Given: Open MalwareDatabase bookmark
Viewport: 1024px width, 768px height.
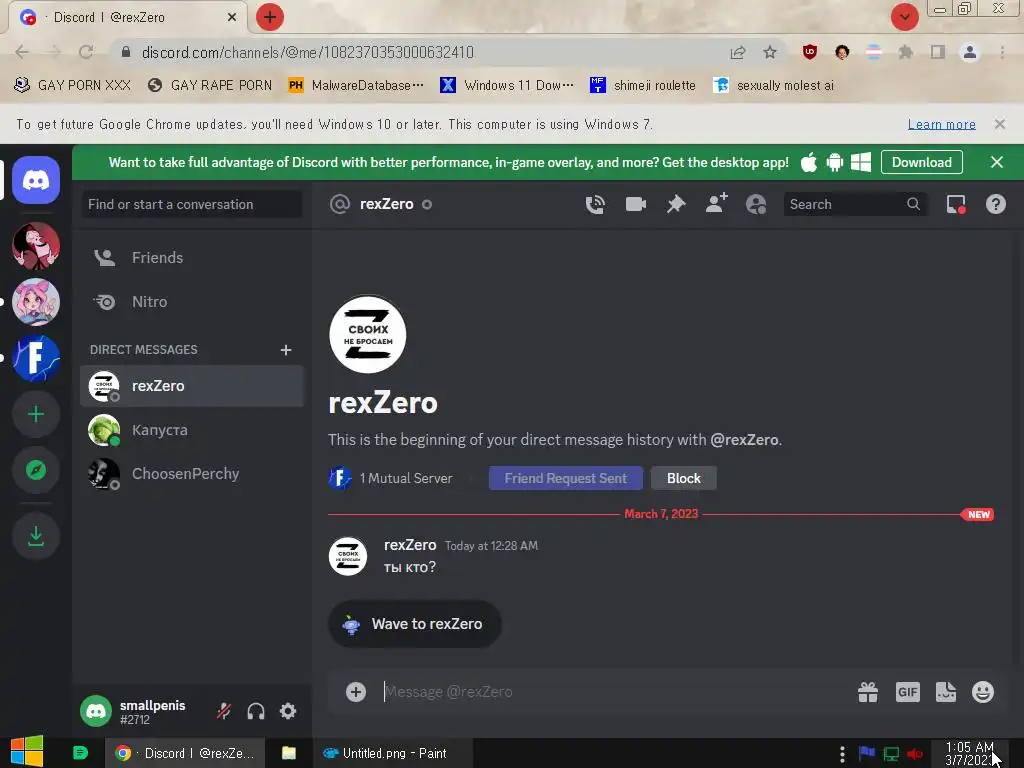Looking at the screenshot, I should coord(356,85).
